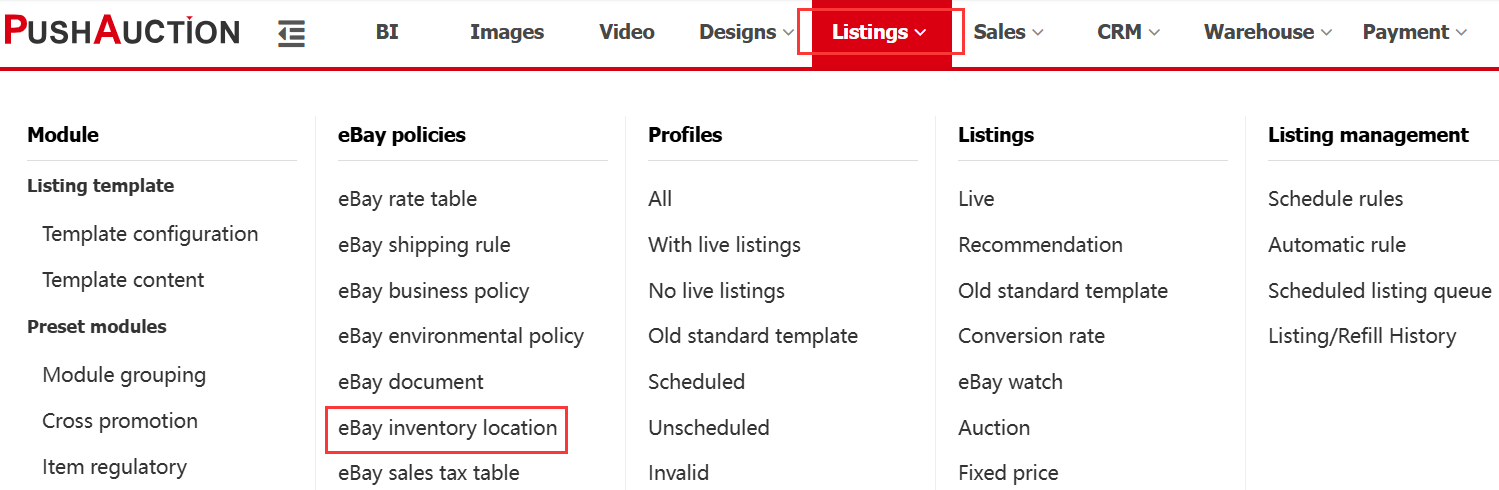The width and height of the screenshot is (1499, 490).
Task: Collapse the Listings dropdown menu
Action: click(879, 32)
